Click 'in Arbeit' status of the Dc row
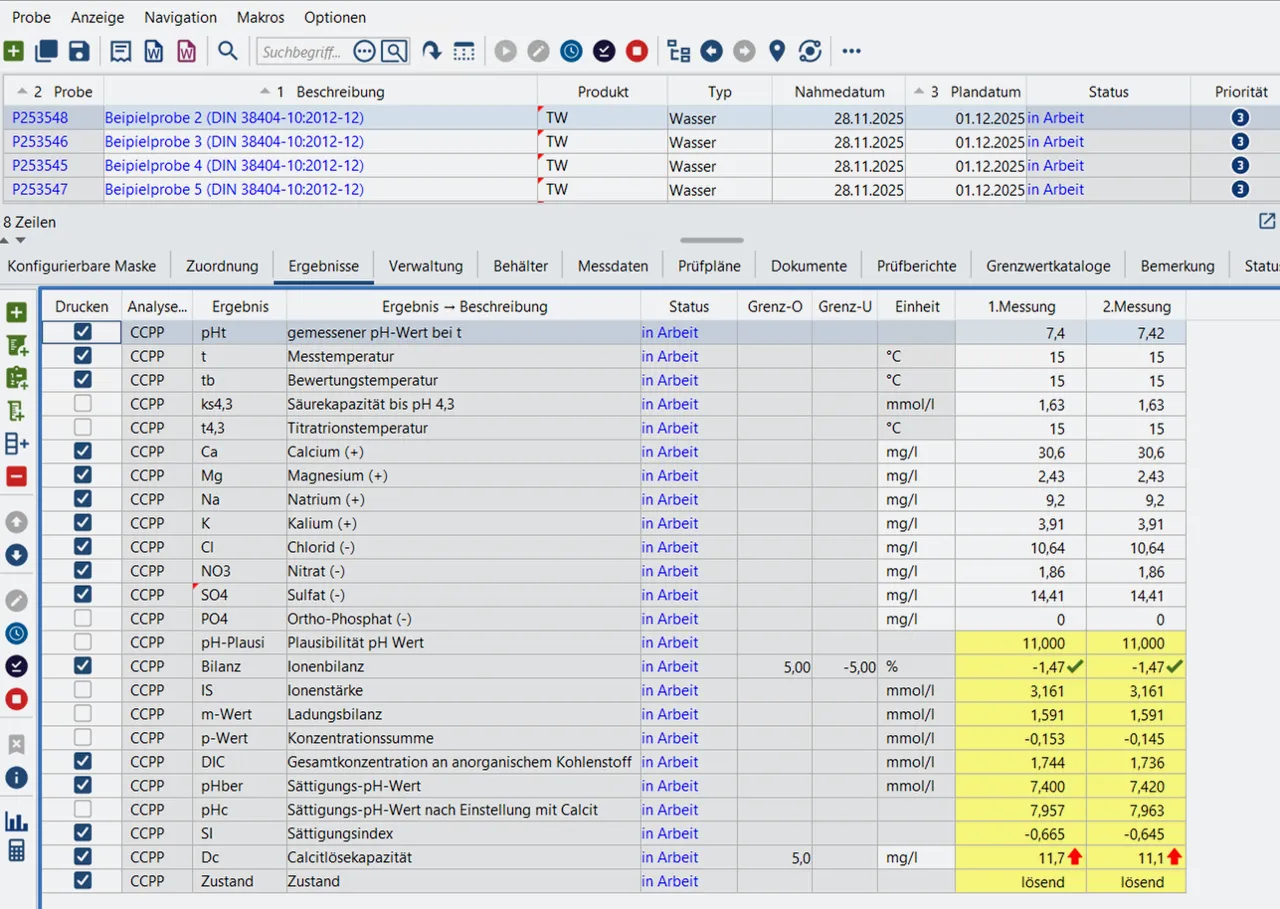Viewport: 1280px width, 909px height. pyautogui.click(x=670, y=857)
